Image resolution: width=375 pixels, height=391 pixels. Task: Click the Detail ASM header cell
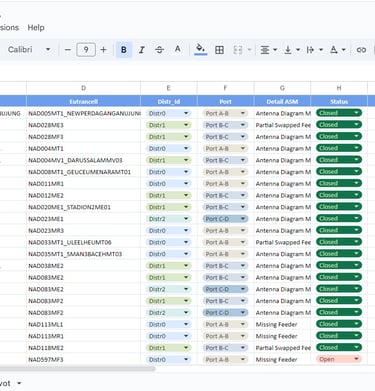pyautogui.click(x=282, y=101)
